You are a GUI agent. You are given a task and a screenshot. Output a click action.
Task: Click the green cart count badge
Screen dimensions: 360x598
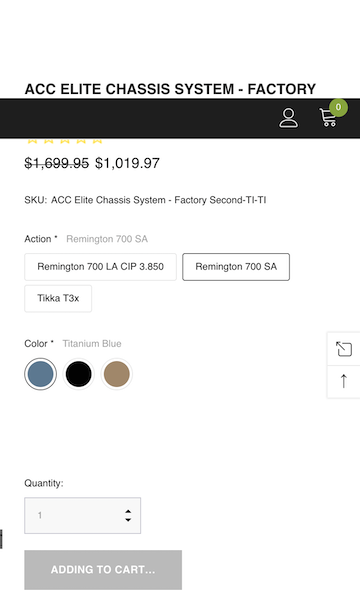coord(338,107)
